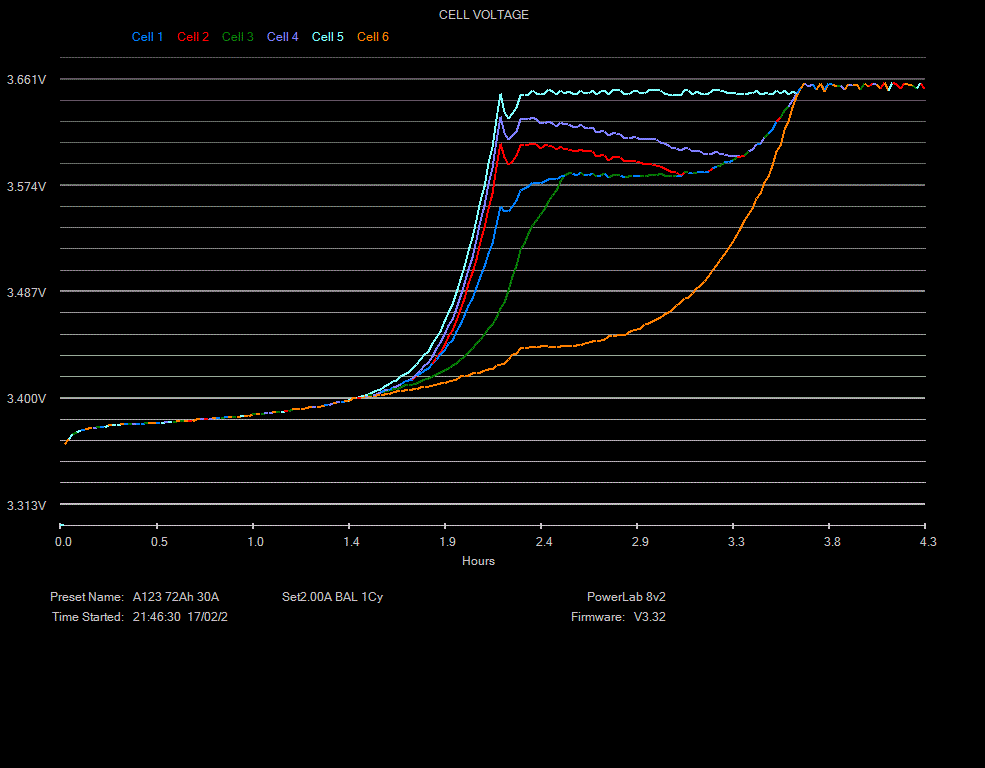This screenshot has width=985, height=768.
Task: Toggle the red Cell 2 legend label
Action: pyautogui.click(x=193, y=37)
